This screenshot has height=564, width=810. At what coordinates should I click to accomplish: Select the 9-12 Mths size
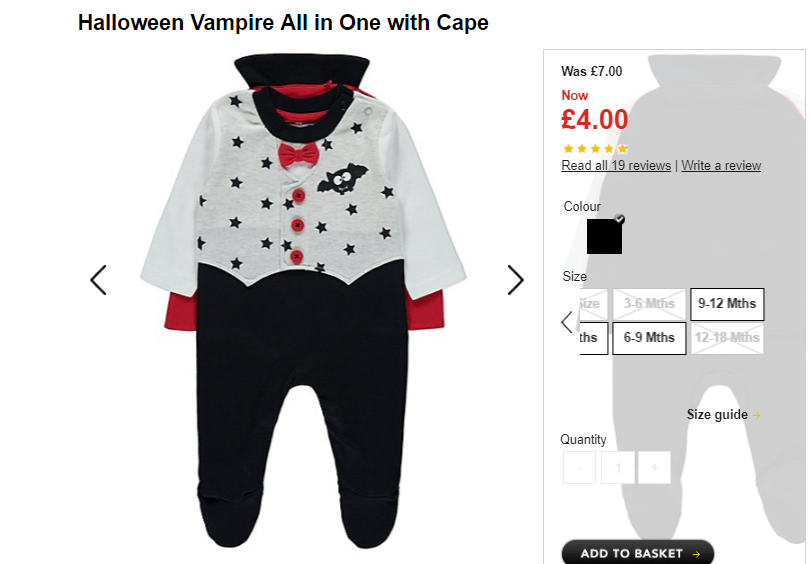pyautogui.click(x=727, y=304)
